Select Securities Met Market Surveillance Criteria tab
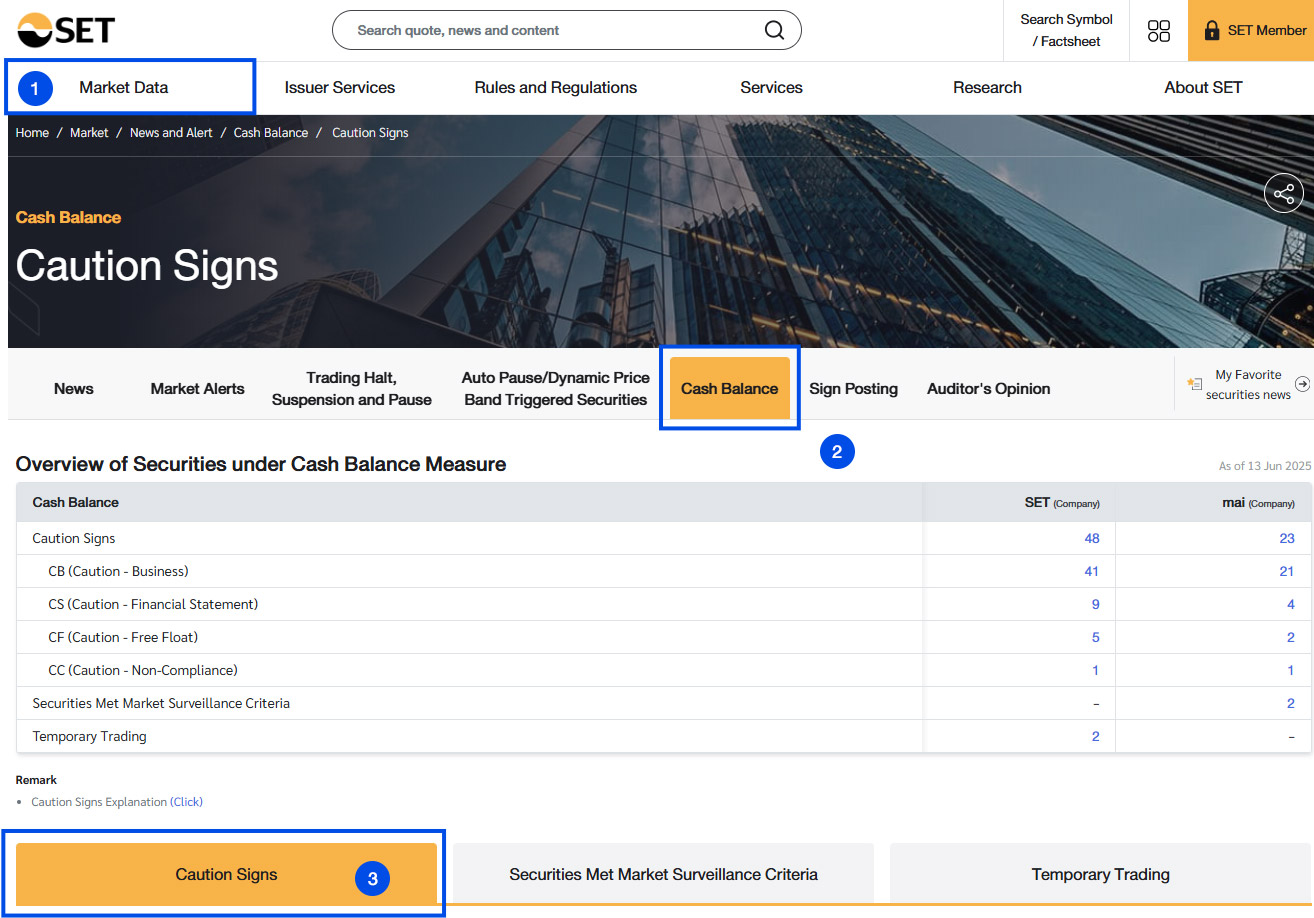Screen dimensions: 1314x918 (663, 874)
